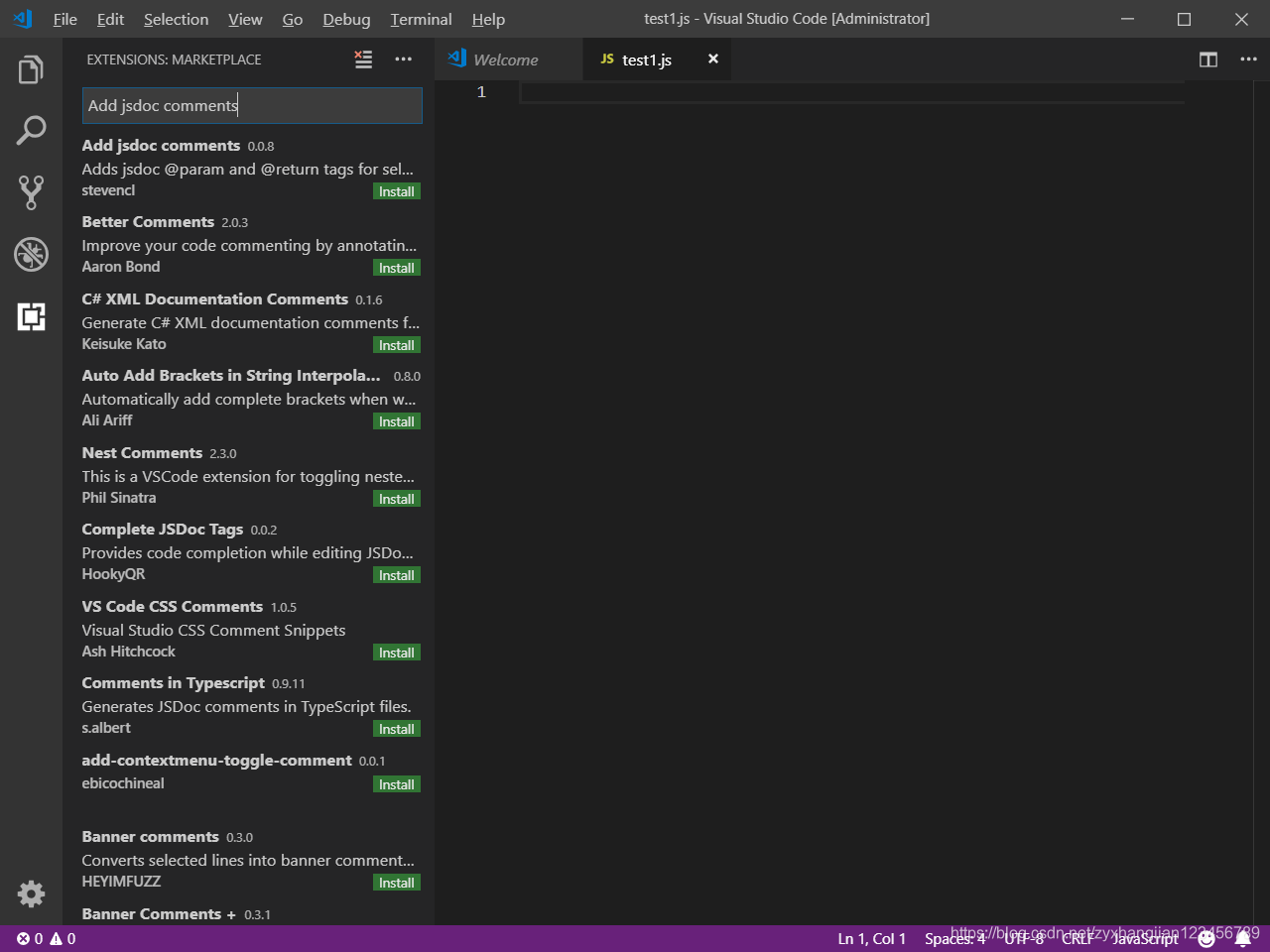
Task: Click the VS Code logo icon
Action: pos(22,19)
